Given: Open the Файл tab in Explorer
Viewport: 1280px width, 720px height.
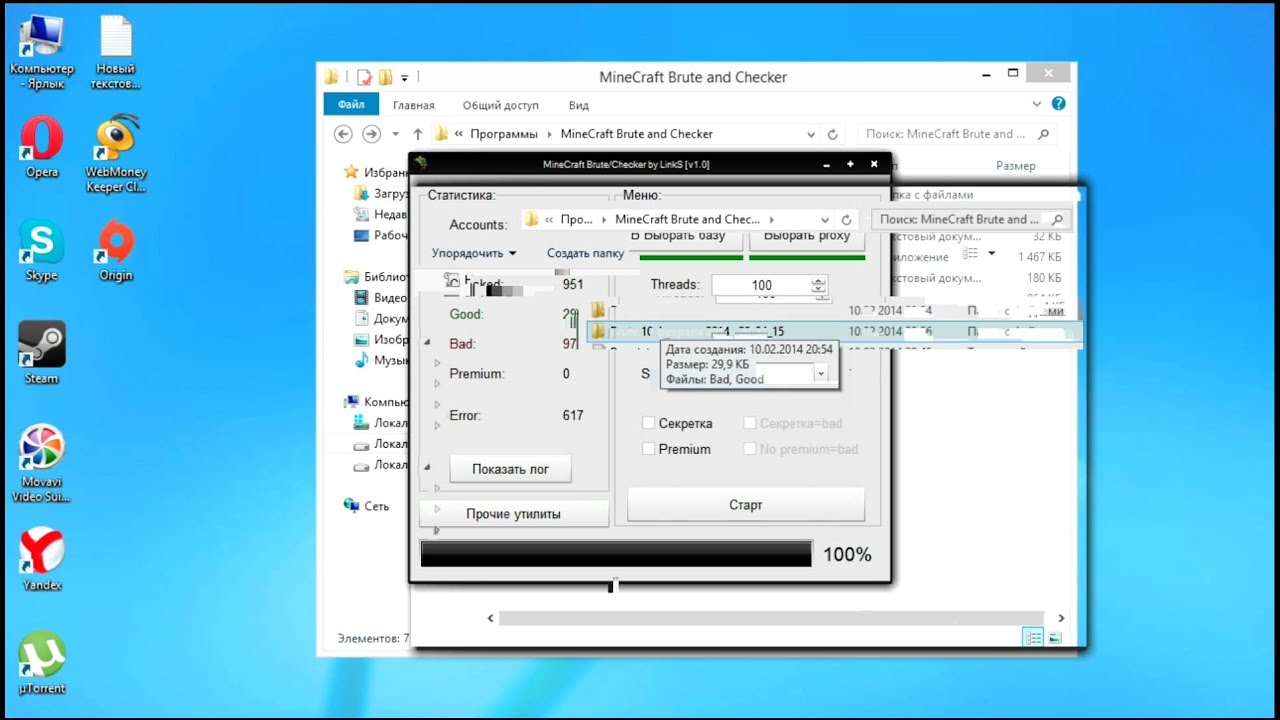Looking at the screenshot, I should click(x=351, y=105).
